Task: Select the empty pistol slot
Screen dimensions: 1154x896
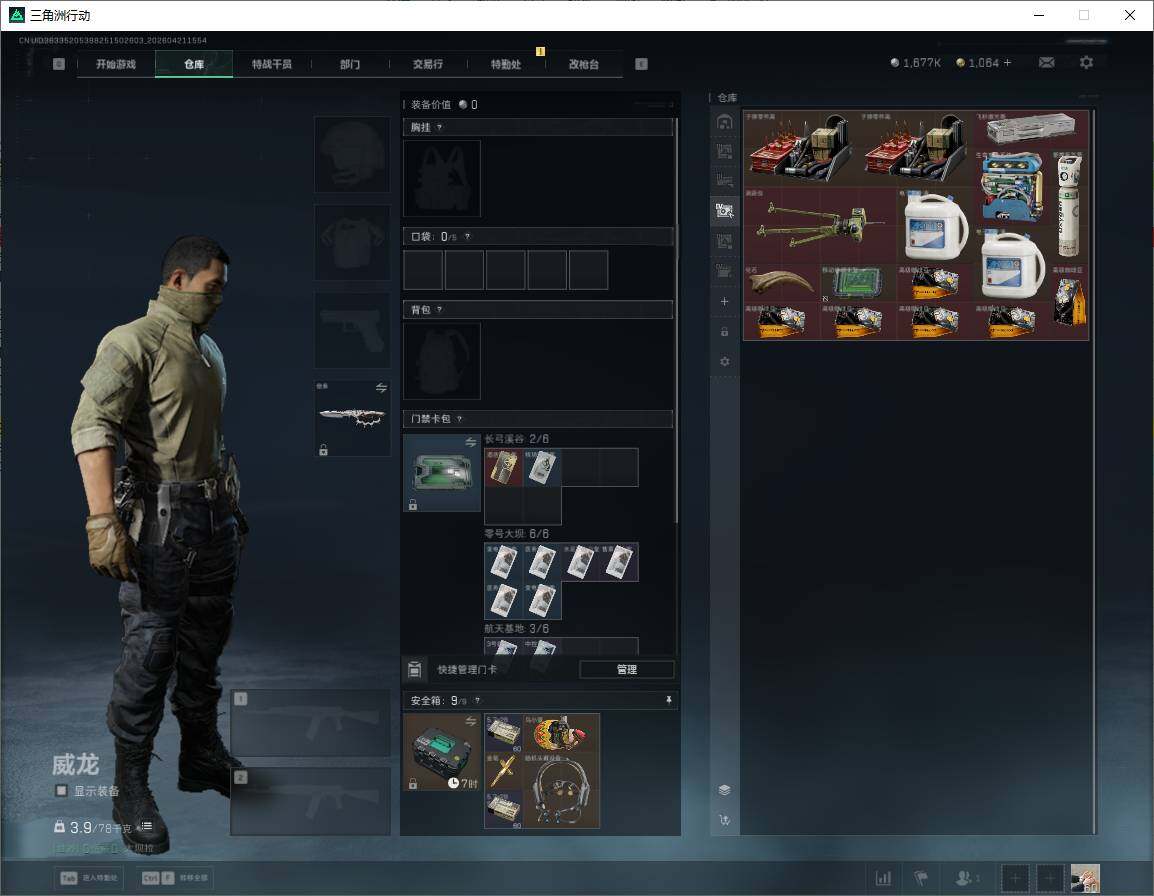Action: (353, 331)
